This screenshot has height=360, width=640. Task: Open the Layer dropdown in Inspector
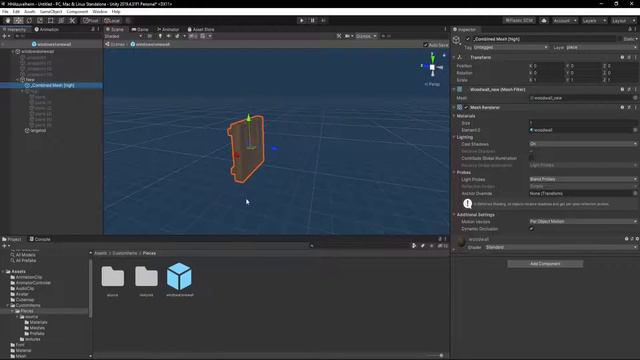[x=600, y=47]
